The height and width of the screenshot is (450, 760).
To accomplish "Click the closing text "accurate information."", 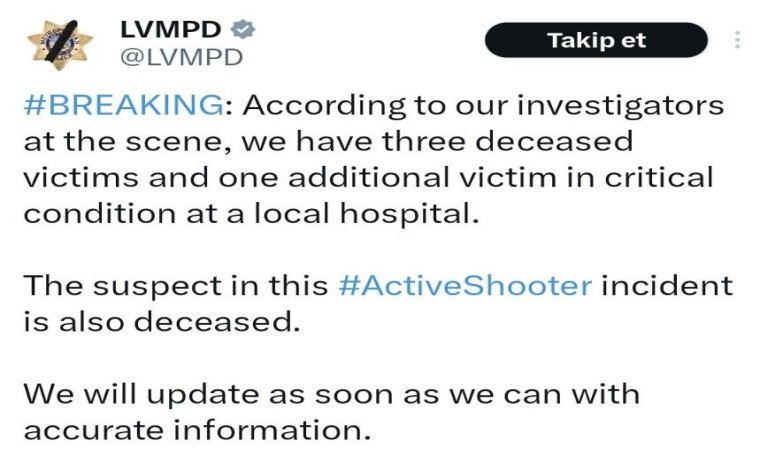I will click(x=195, y=430).
